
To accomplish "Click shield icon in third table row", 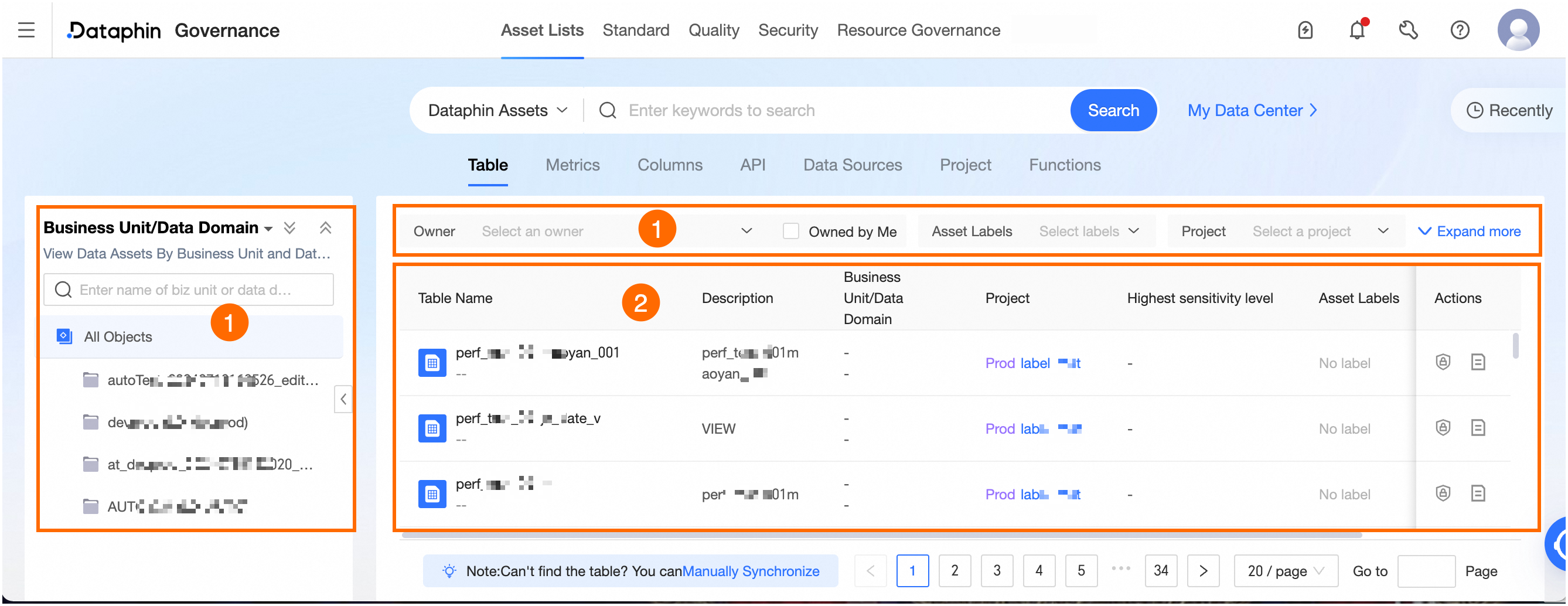I will 1443,493.
